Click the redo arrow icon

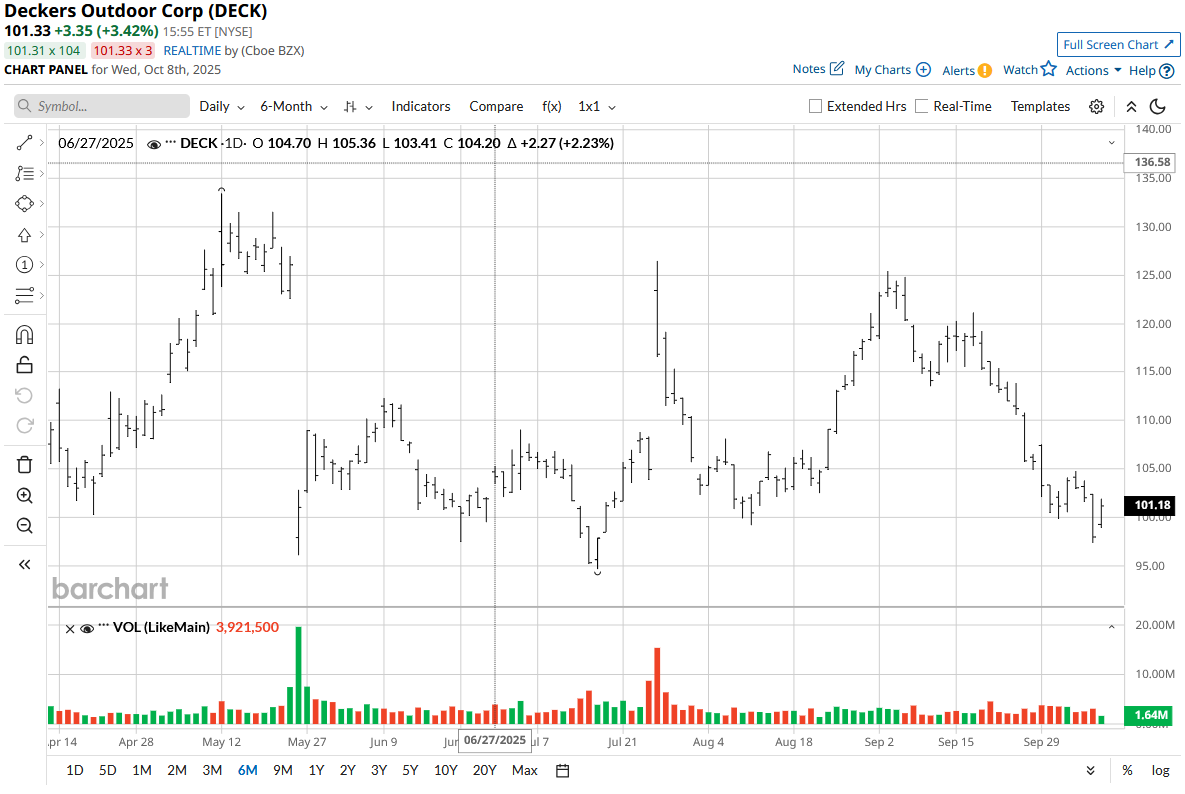24,425
